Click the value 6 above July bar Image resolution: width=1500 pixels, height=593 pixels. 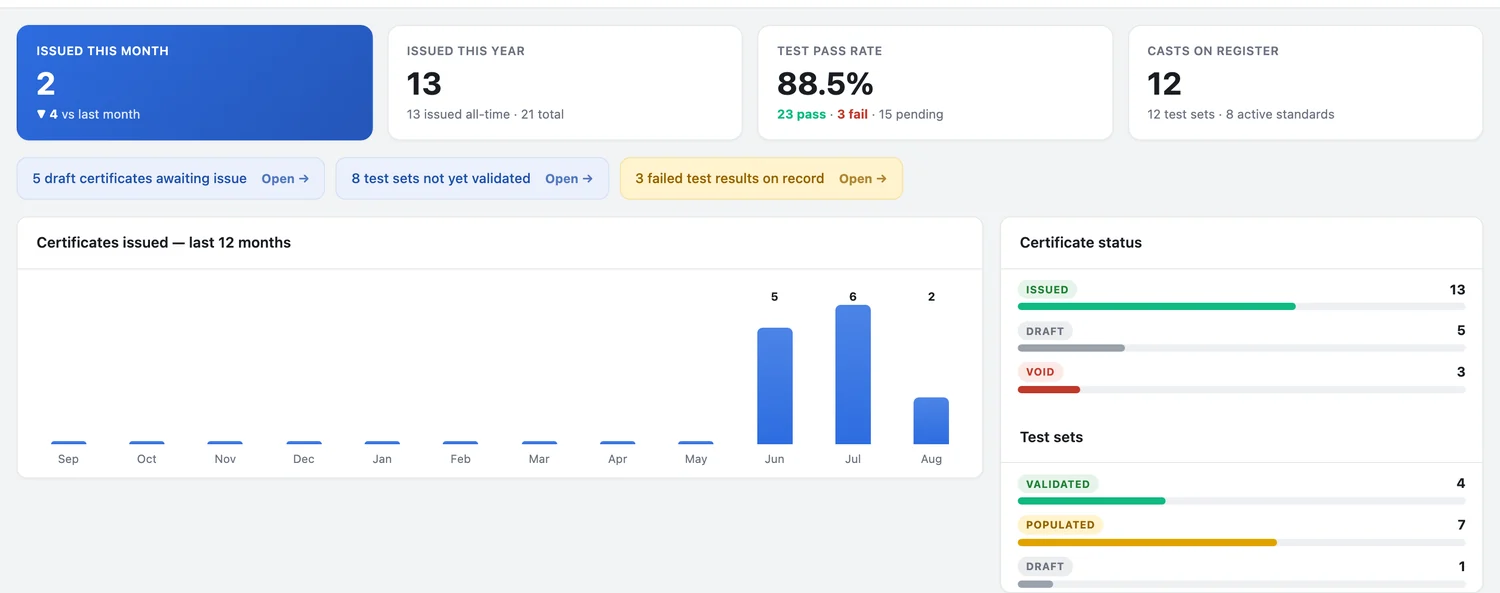pos(853,297)
